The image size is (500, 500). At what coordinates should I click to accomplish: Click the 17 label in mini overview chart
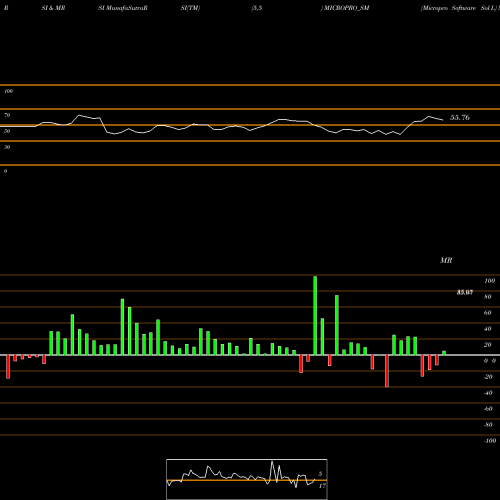click(322, 486)
